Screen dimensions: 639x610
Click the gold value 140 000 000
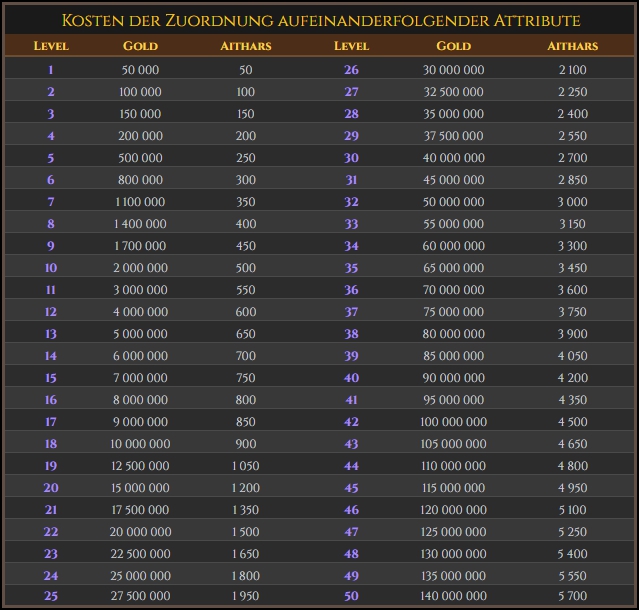454,598
